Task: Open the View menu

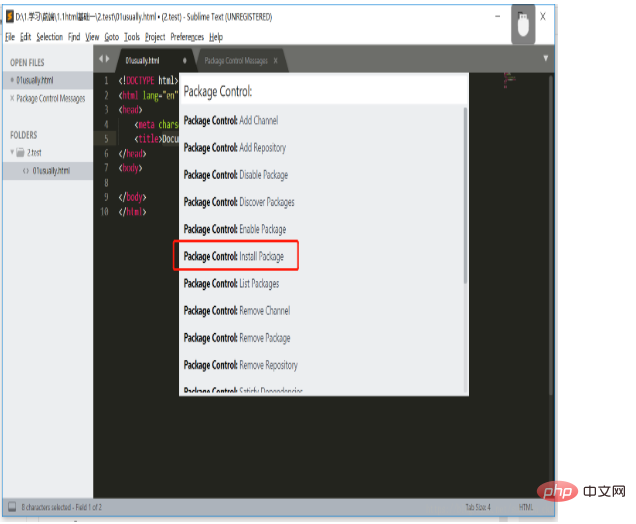Action: (x=92, y=37)
